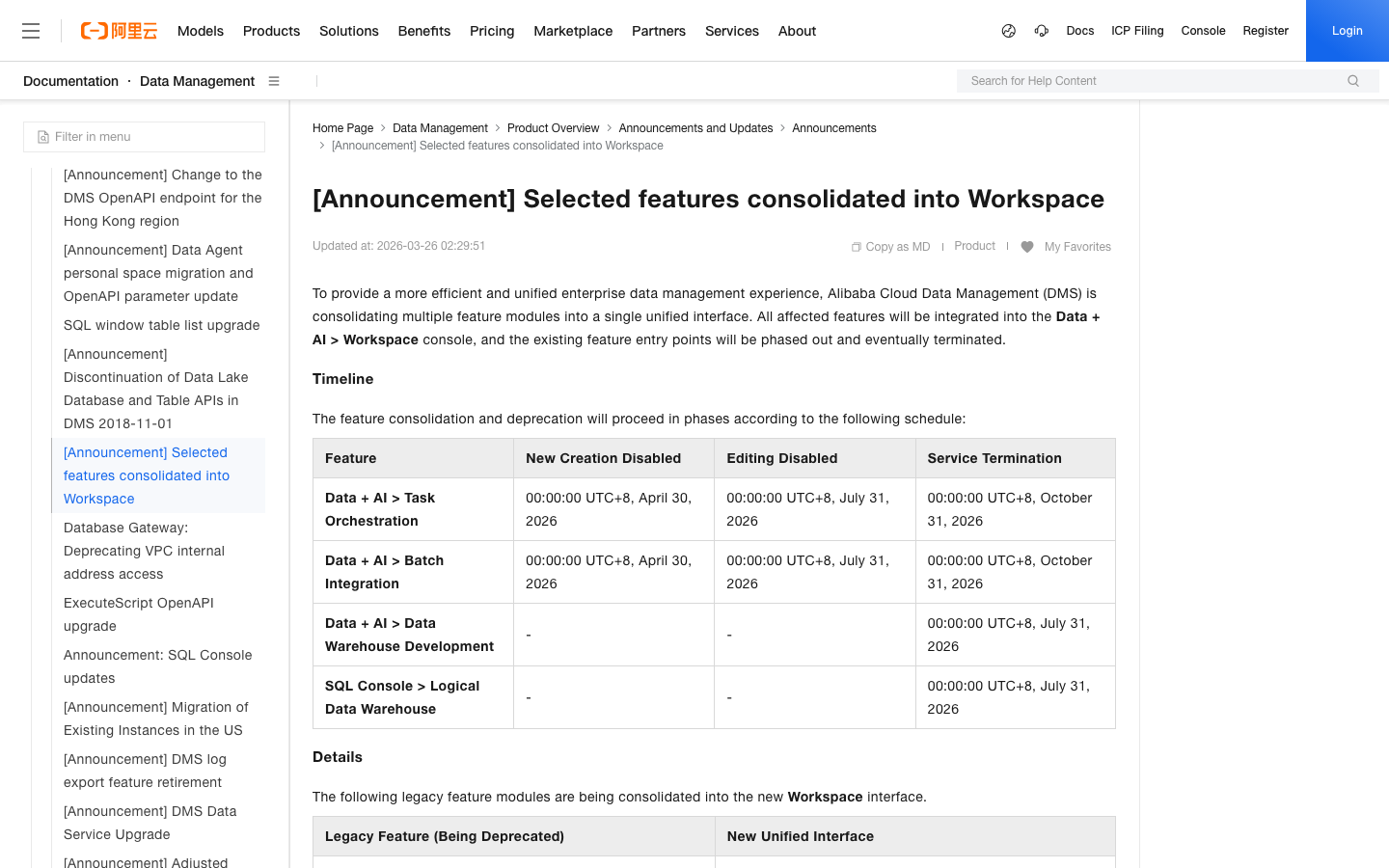The width and height of the screenshot is (1389, 868).
Task: Click the blue Login button
Action: [x=1348, y=31]
